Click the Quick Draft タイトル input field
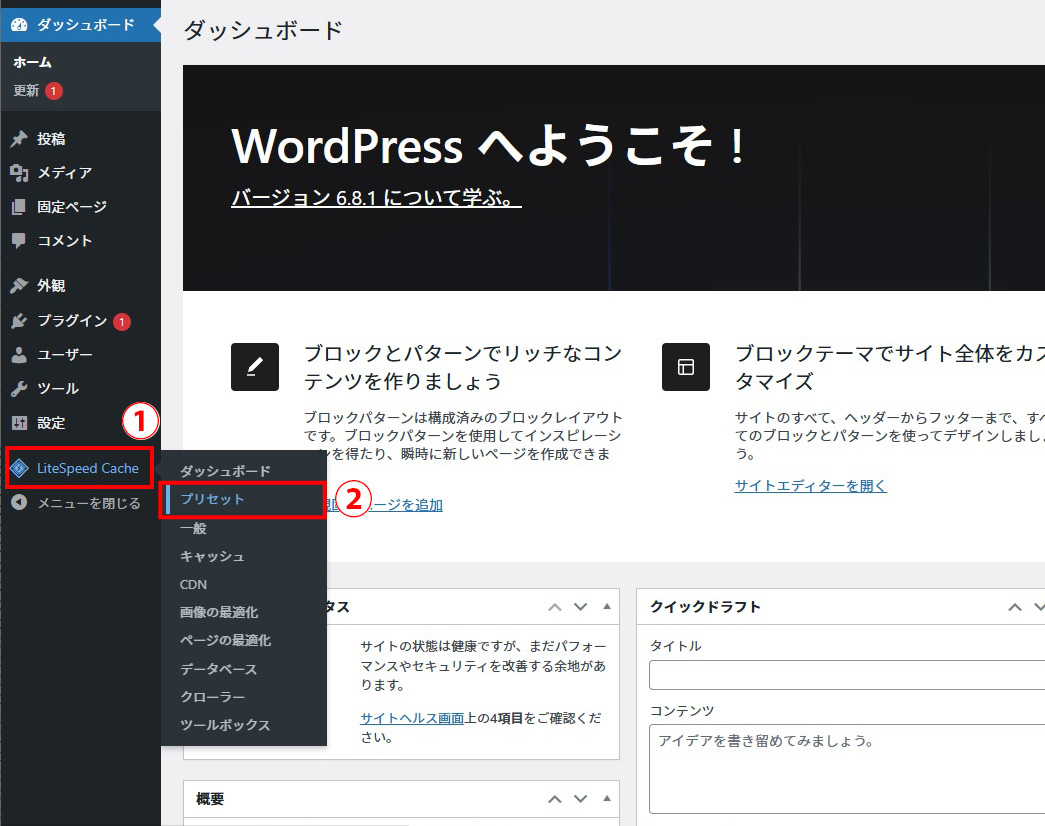The image size is (1045, 826). coord(846,676)
